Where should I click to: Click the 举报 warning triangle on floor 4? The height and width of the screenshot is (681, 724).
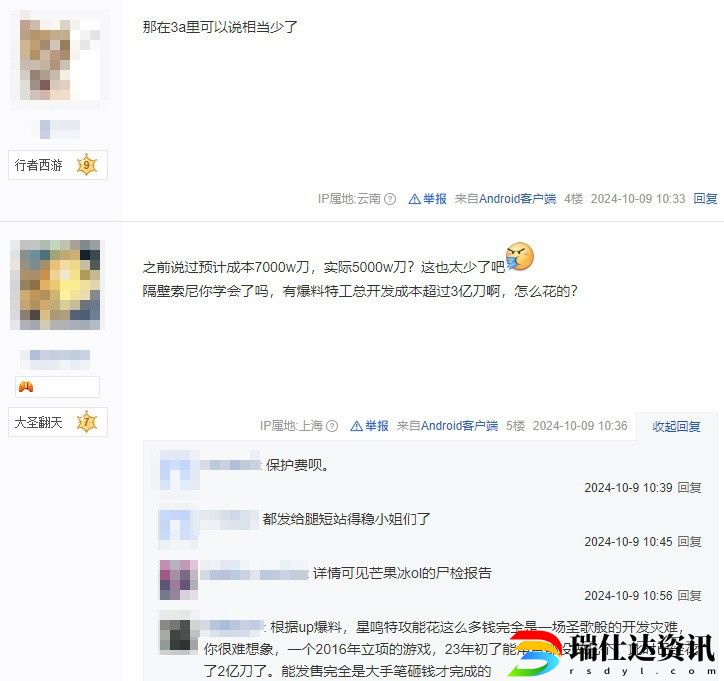pyautogui.click(x=414, y=199)
